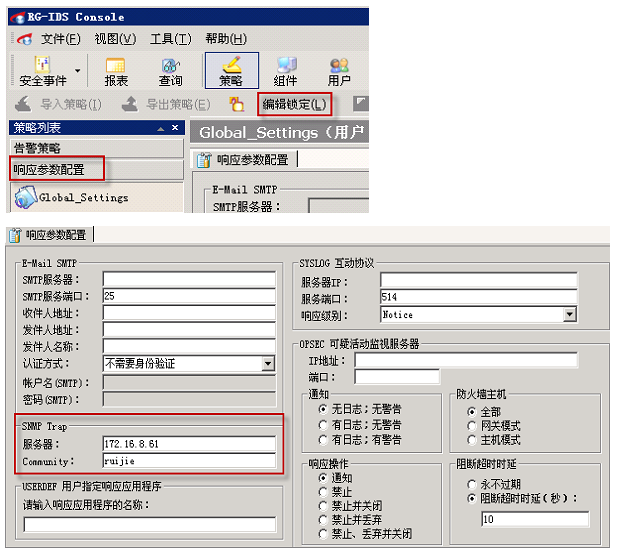618x550 pixels.
Task: Open the 视图(V) menu
Action: [115, 39]
